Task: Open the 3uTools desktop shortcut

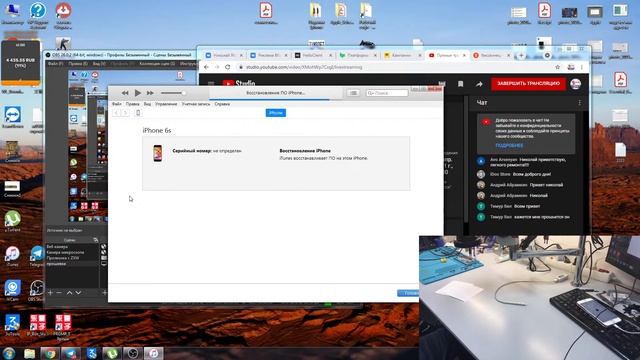Action: tap(12, 324)
